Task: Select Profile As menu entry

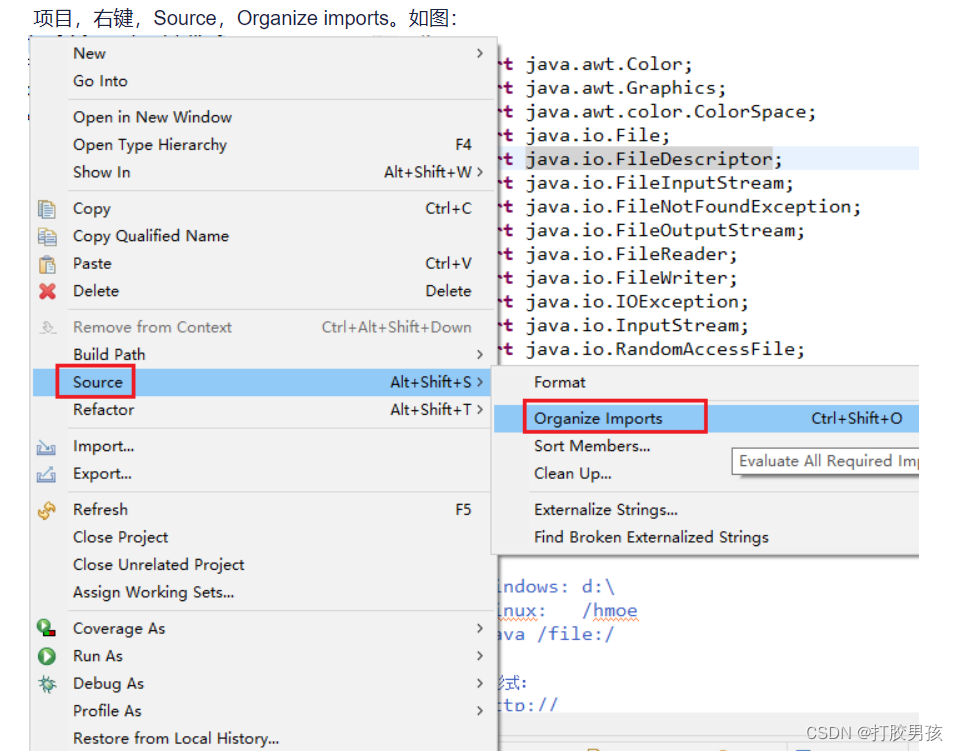Action: 263,711
